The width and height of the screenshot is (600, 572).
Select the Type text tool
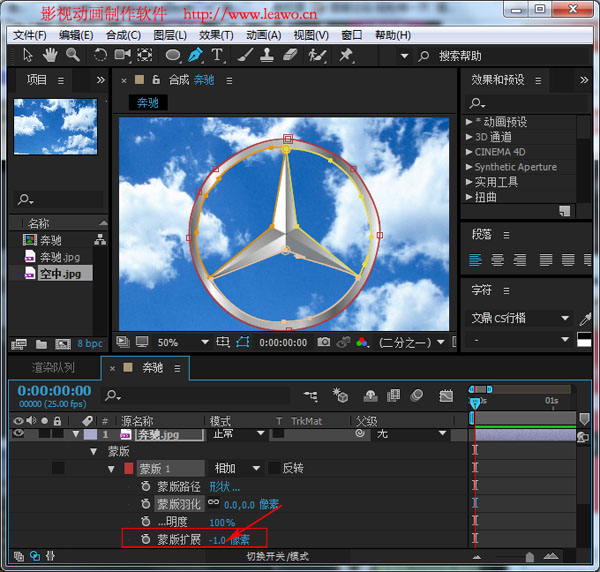tap(217, 55)
